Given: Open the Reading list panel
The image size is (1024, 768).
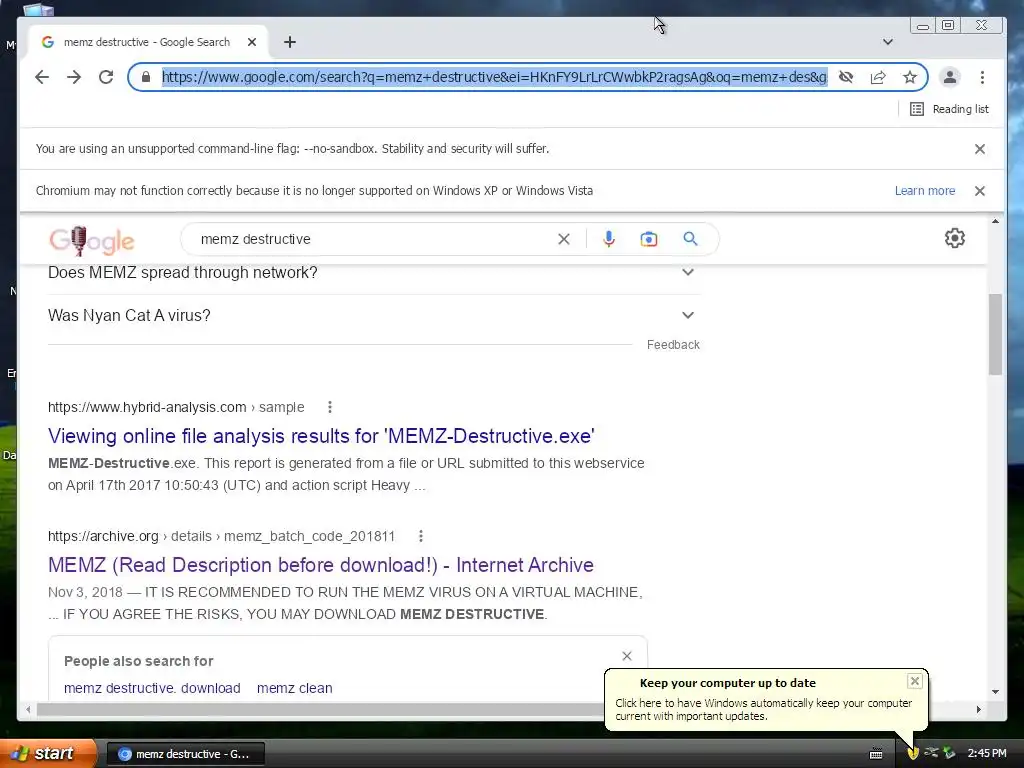Looking at the screenshot, I should pyautogui.click(x=950, y=109).
